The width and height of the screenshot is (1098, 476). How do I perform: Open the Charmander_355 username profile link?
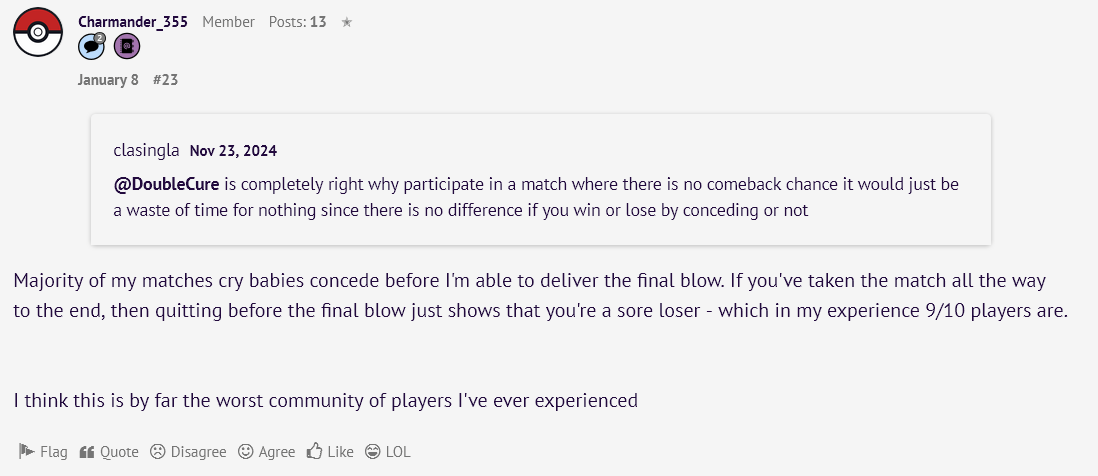pos(133,22)
